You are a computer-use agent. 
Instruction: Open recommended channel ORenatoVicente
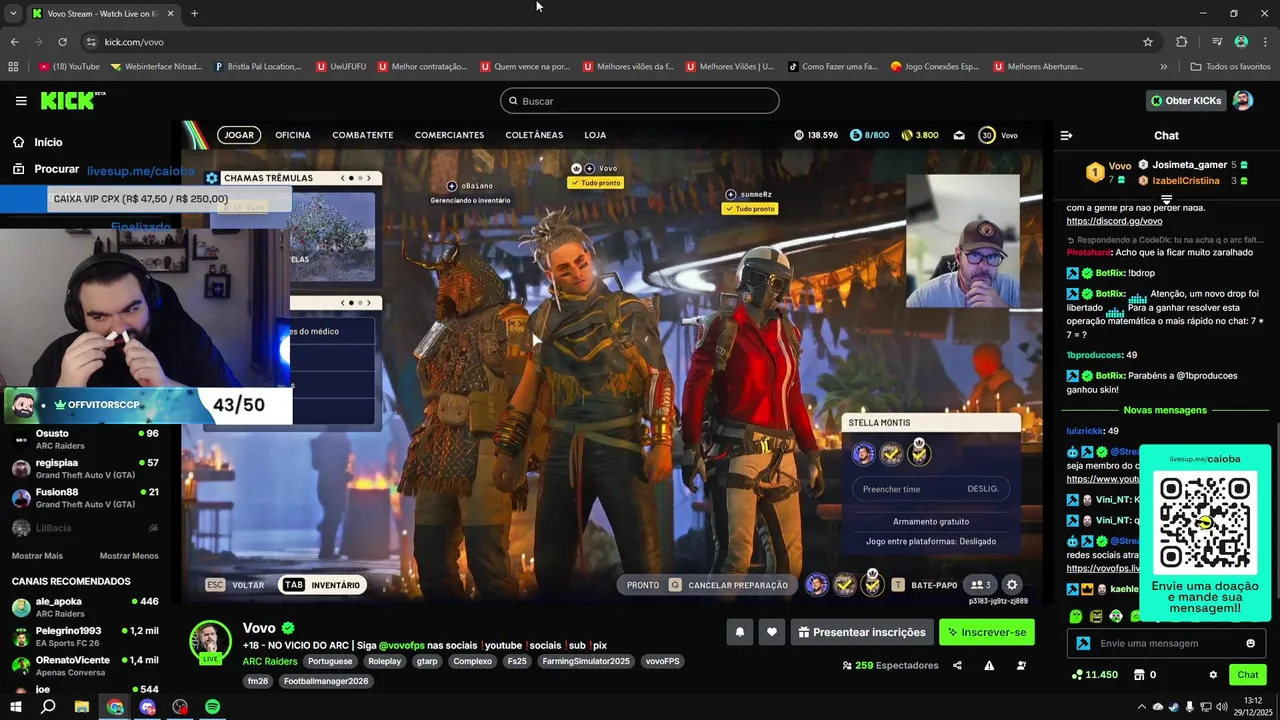point(85,666)
